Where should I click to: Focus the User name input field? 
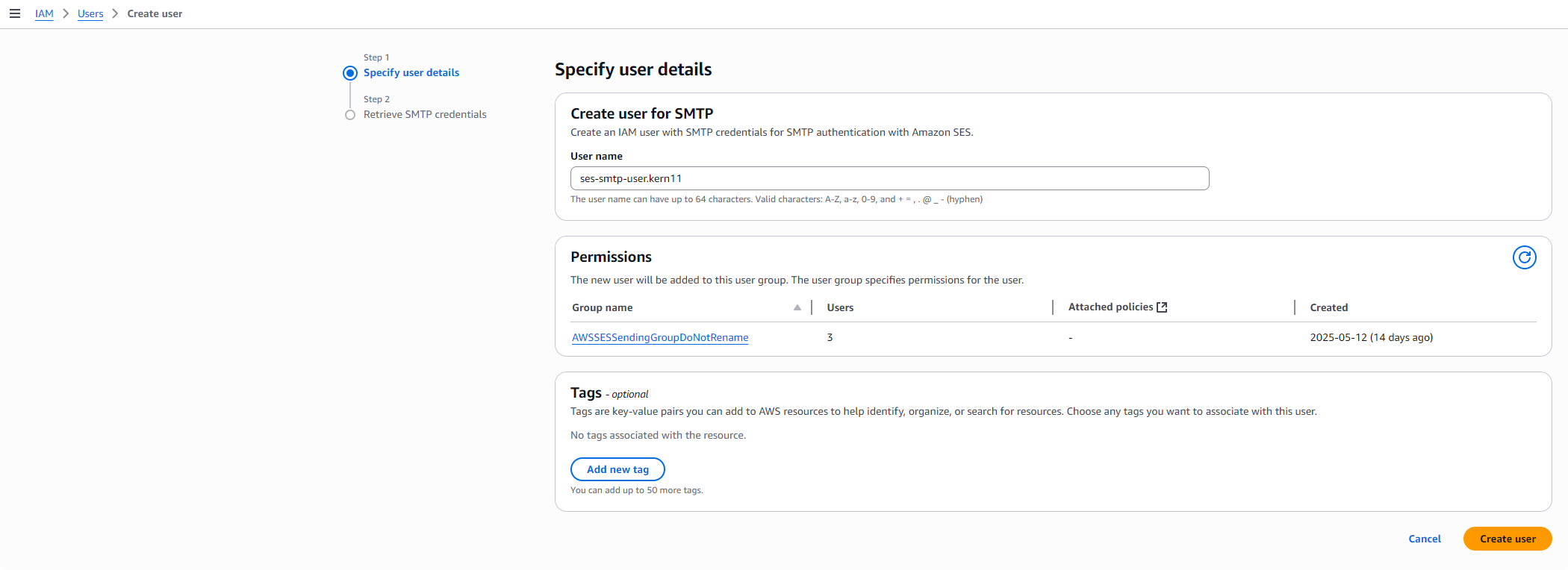tap(889, 178)
